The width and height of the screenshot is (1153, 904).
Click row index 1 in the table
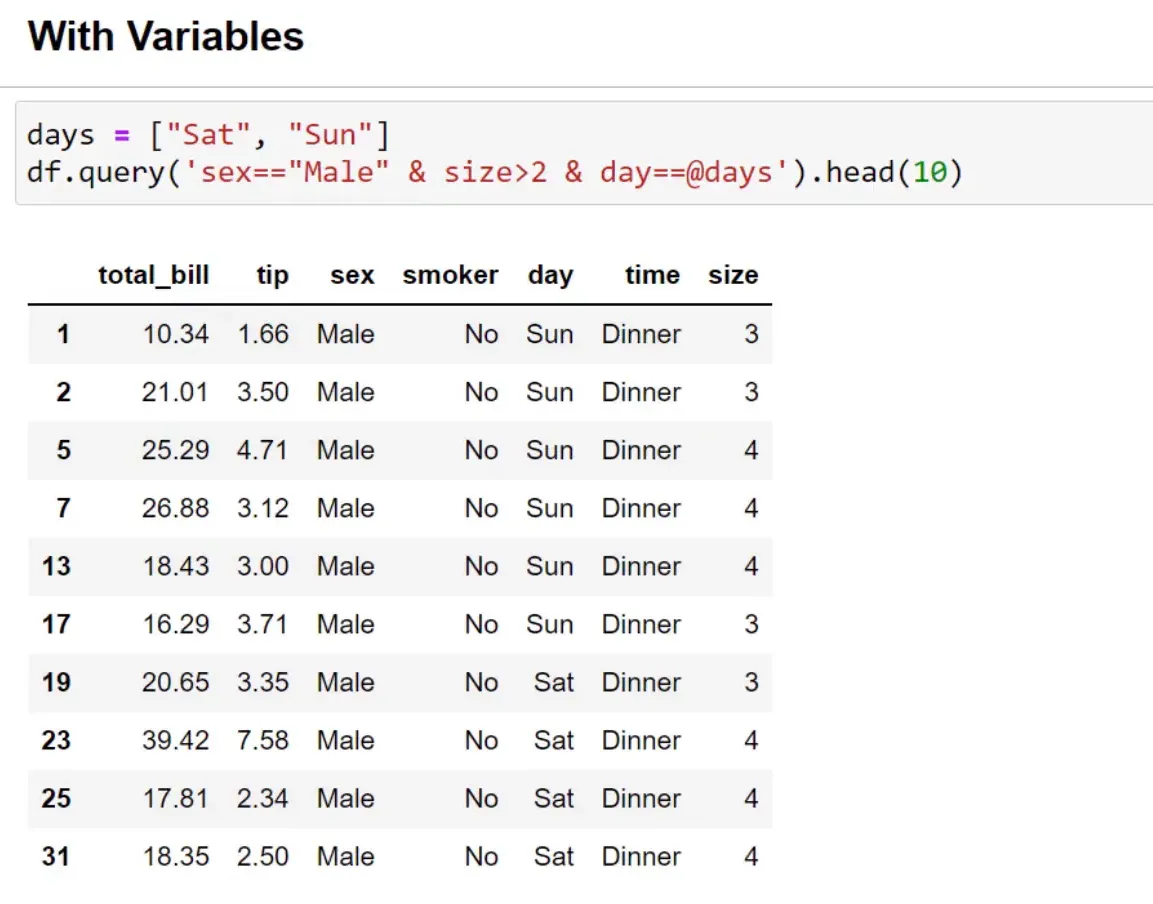[63, 334]
